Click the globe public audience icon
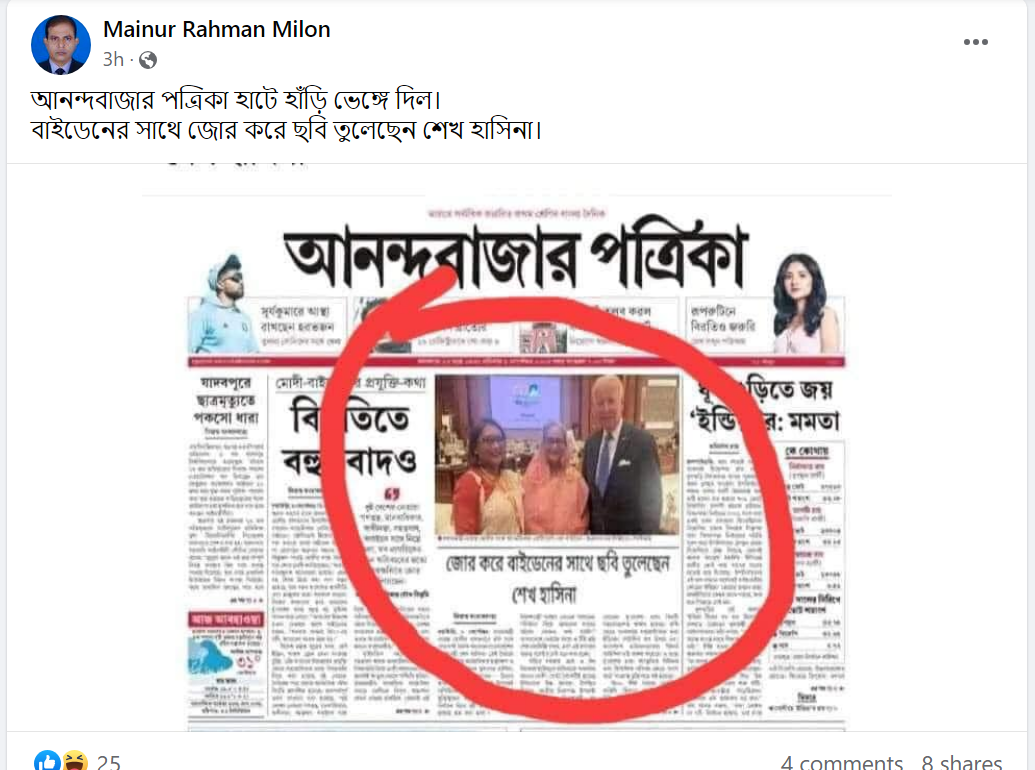Viewport: 1035px width, 770px height. [148, 60]
